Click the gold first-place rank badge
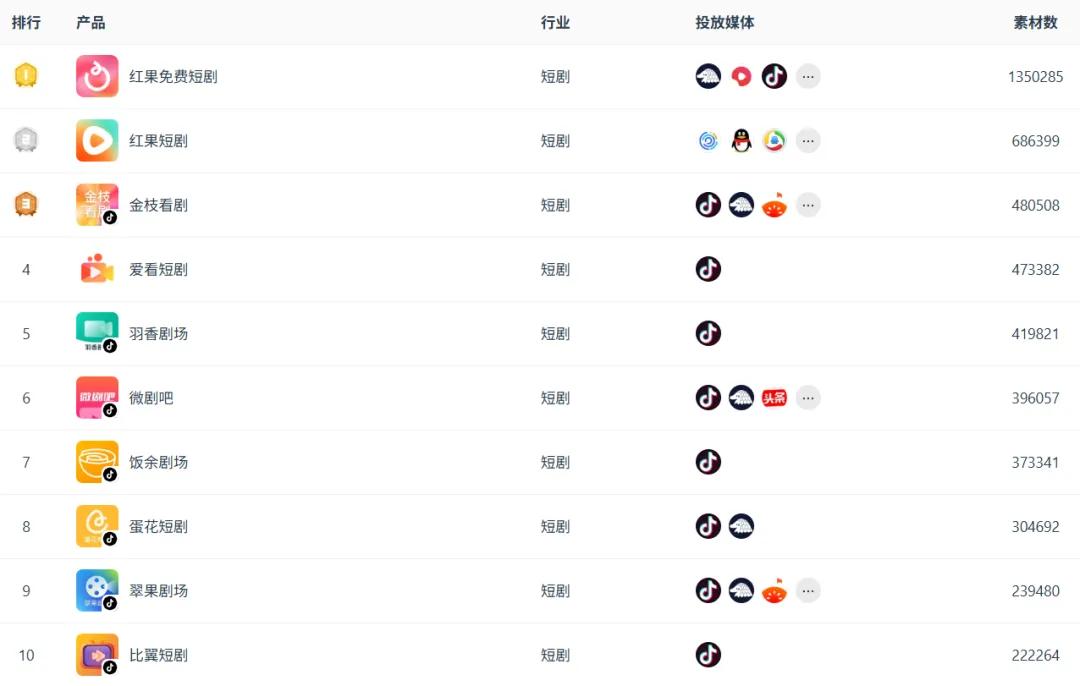The width and height of the screenshot is (1080, 686). (26, 76)
